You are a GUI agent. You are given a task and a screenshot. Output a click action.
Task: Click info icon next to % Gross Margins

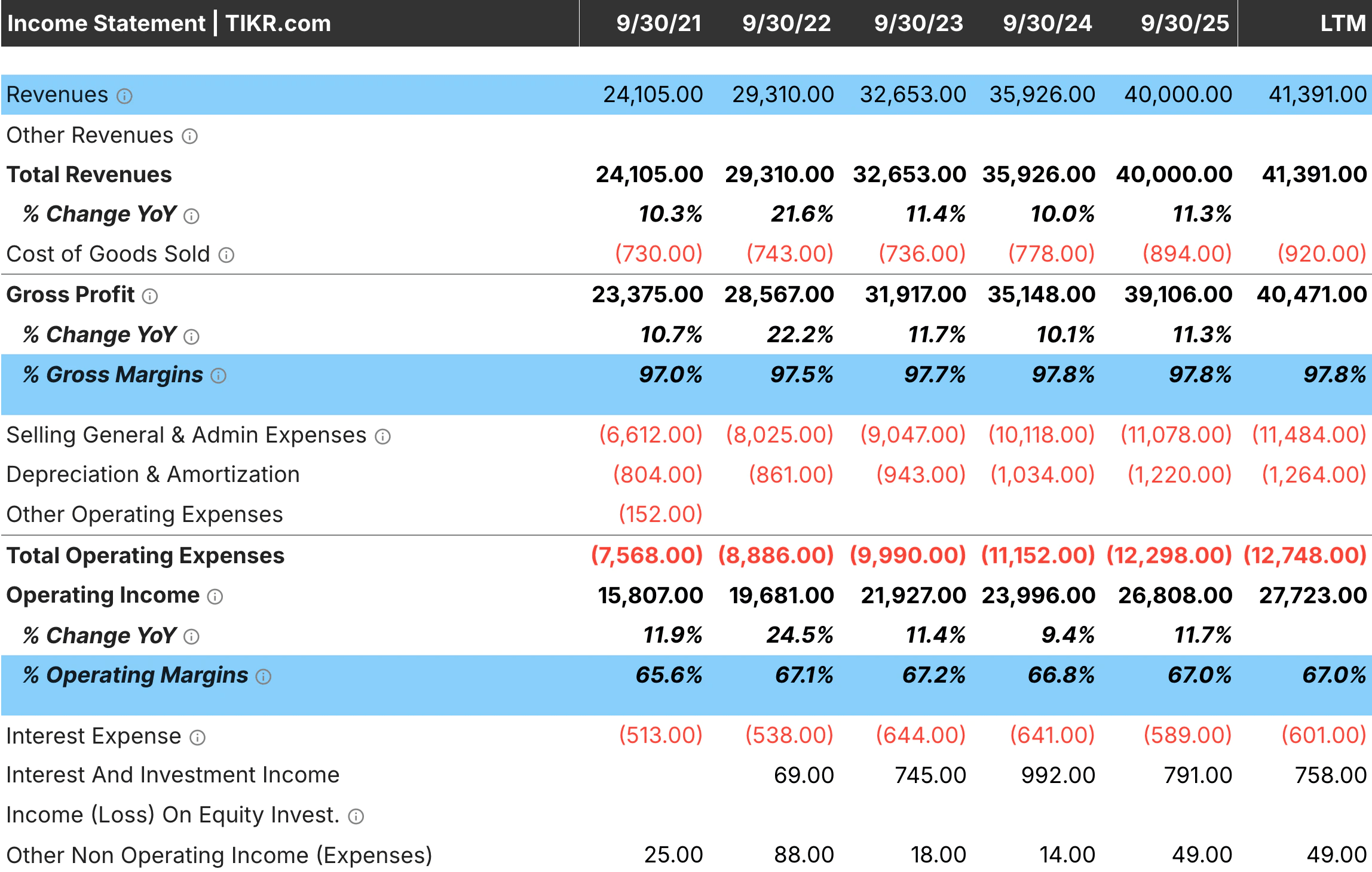219,376
